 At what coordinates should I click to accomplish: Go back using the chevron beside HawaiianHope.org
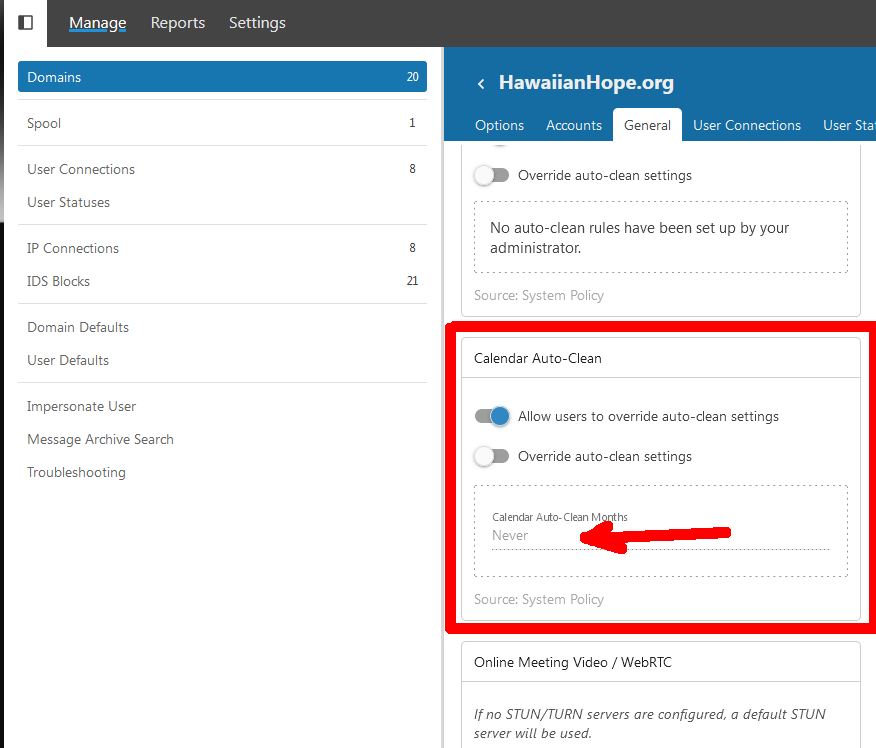[481, 84]
